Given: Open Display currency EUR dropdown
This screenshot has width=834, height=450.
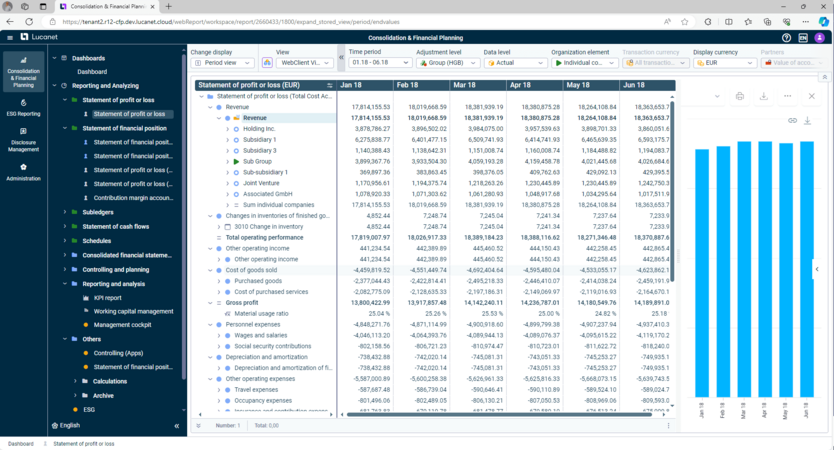Looking at the screenshot, I should coord(725,63).
